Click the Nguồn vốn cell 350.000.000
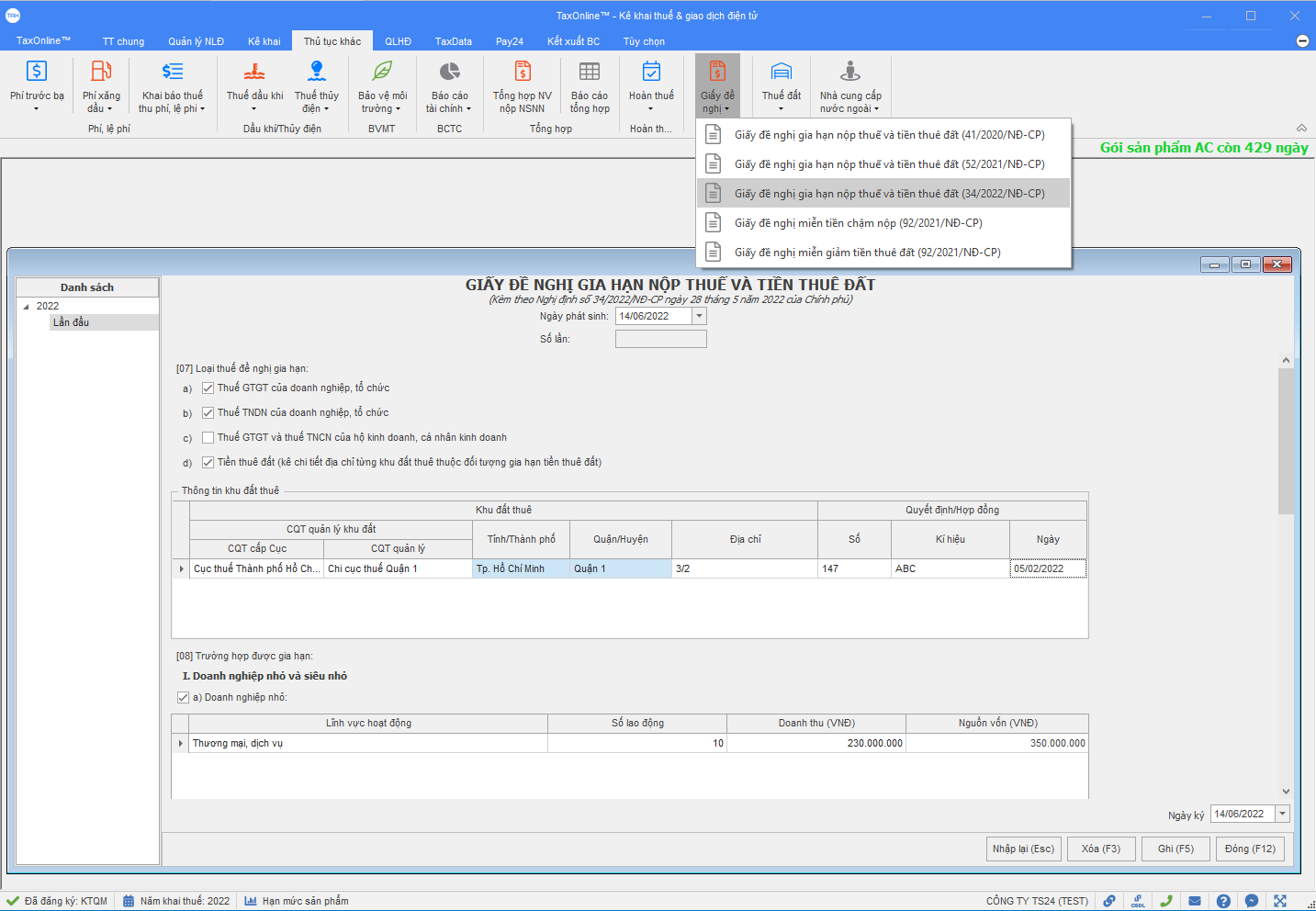This screenshot has height=911, width=1316. 997,744
